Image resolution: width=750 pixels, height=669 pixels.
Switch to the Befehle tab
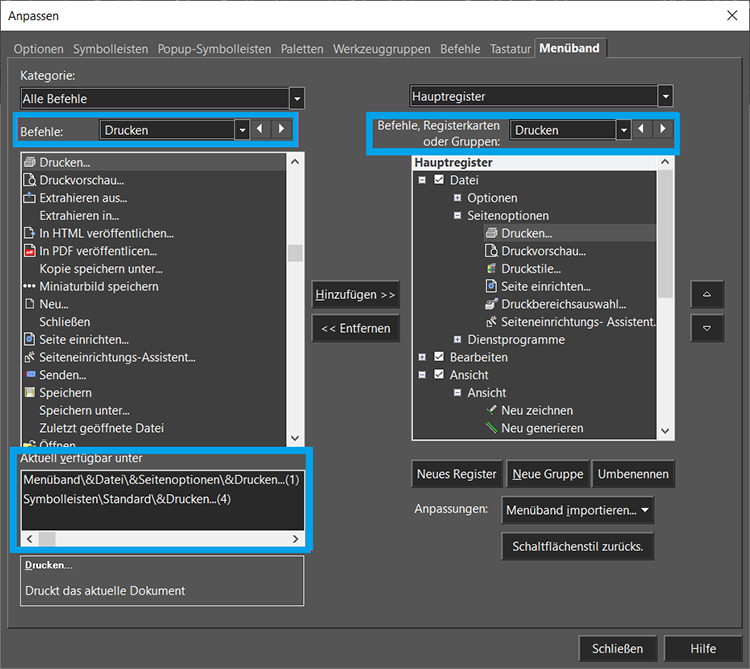[460, 49]
